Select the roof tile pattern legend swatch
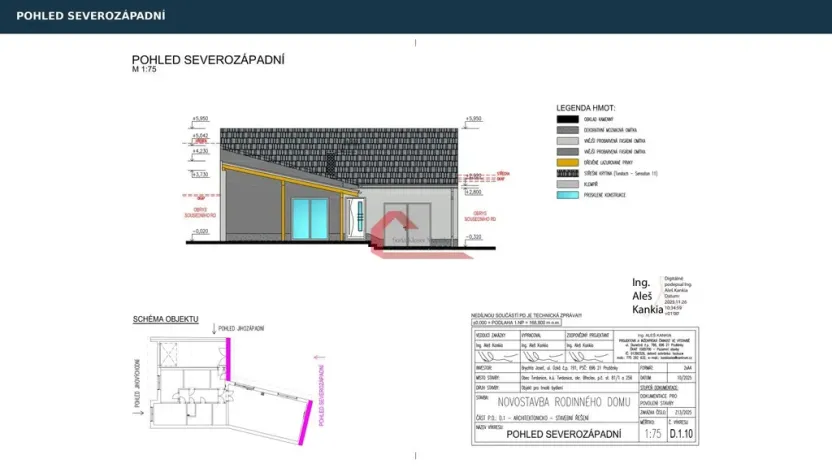832x468 pixels. pyautogui.click(x=567, y=173)
